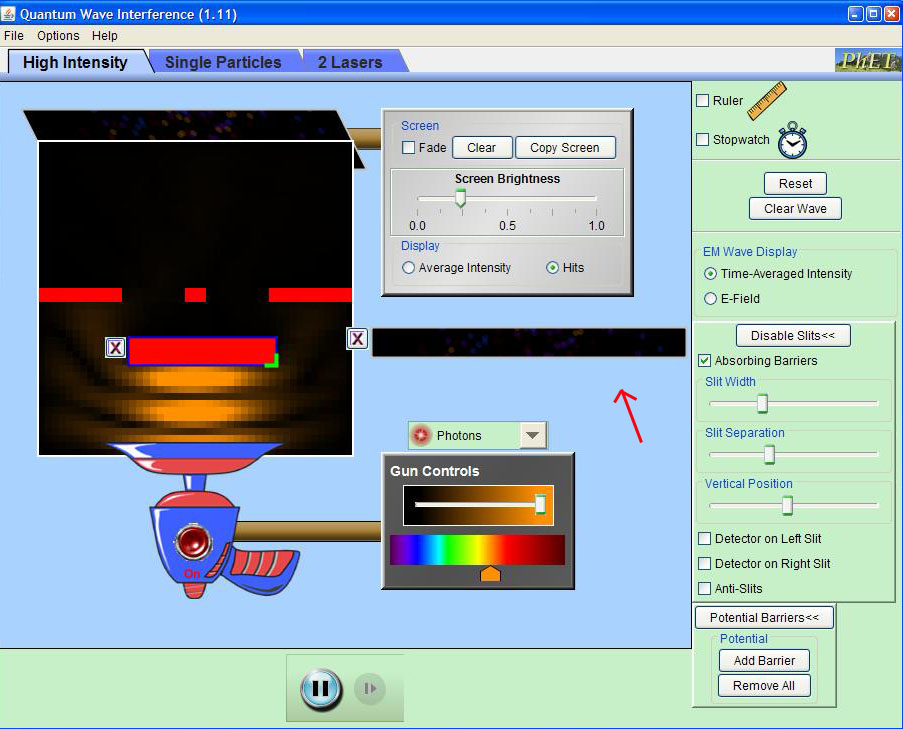
Task: Switch to 2 Lasers tab
Action: [x=350, y=62]
